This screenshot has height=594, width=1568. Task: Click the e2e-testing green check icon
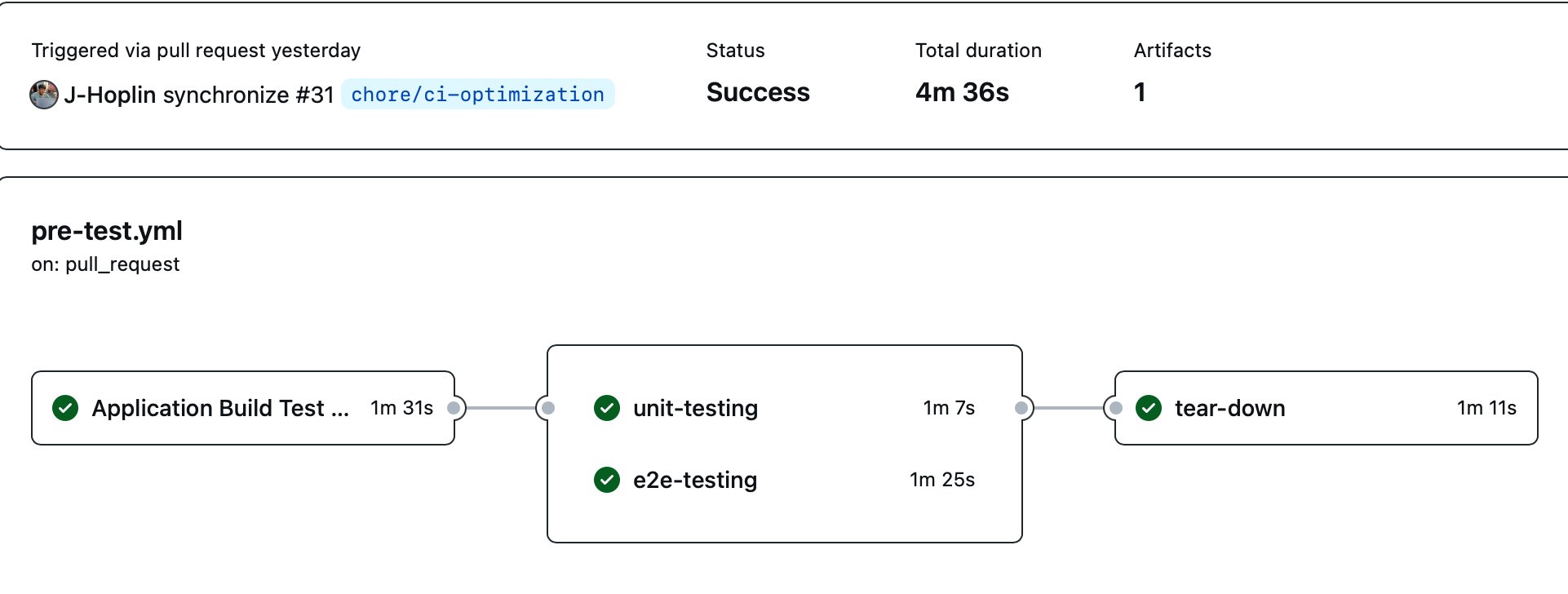coord(607,480)
